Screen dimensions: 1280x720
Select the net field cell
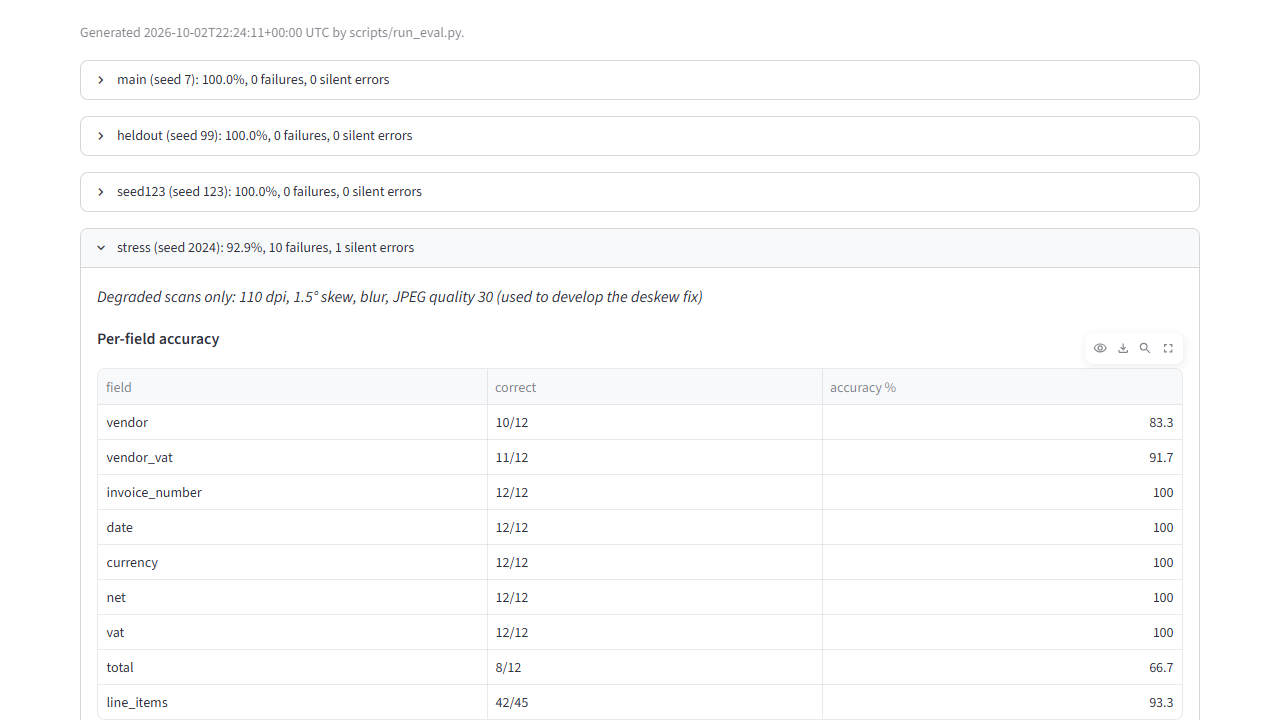[292, 597]
